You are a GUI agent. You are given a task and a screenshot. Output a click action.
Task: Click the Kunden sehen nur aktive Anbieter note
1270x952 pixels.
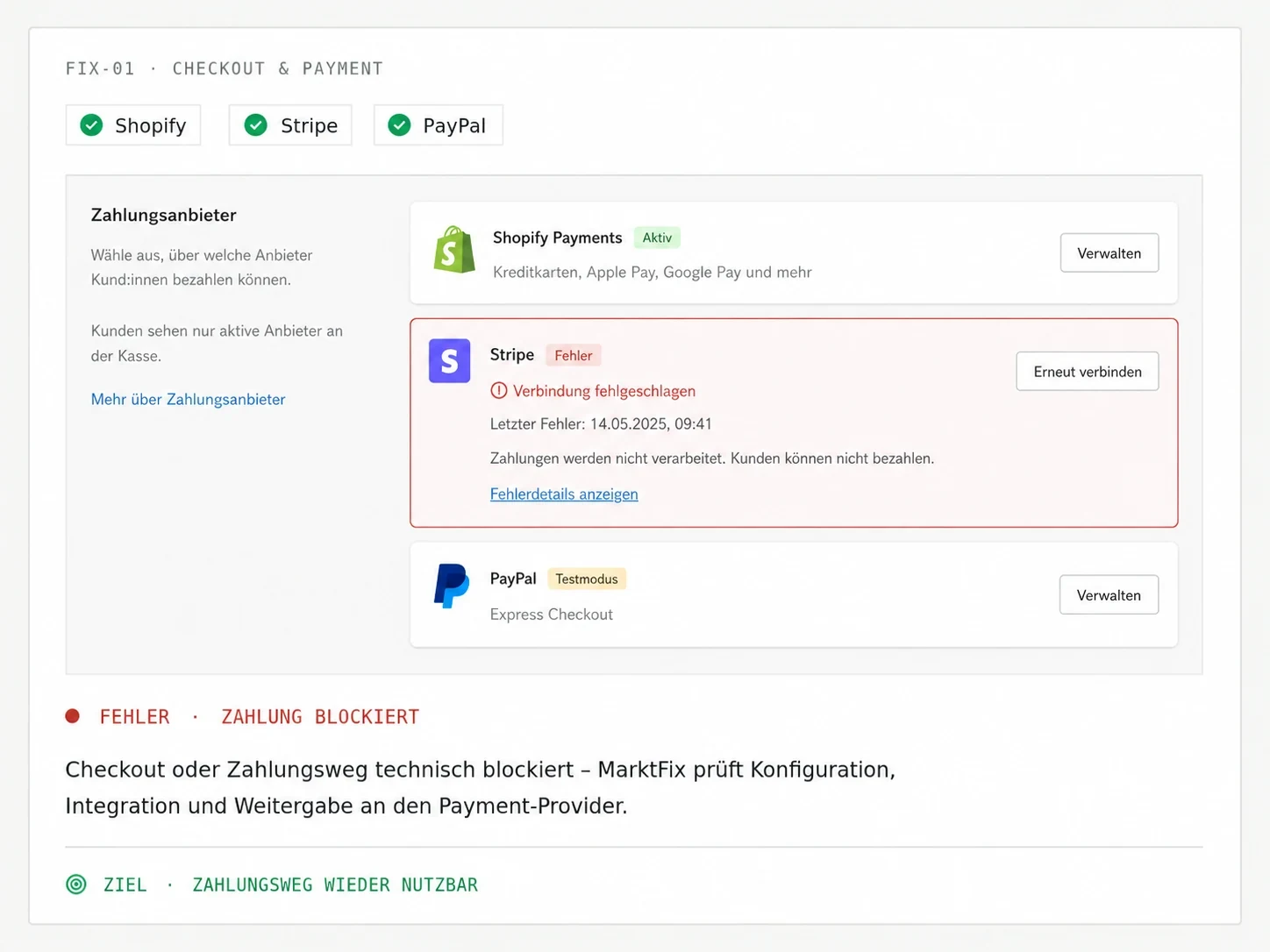(217, 344)
